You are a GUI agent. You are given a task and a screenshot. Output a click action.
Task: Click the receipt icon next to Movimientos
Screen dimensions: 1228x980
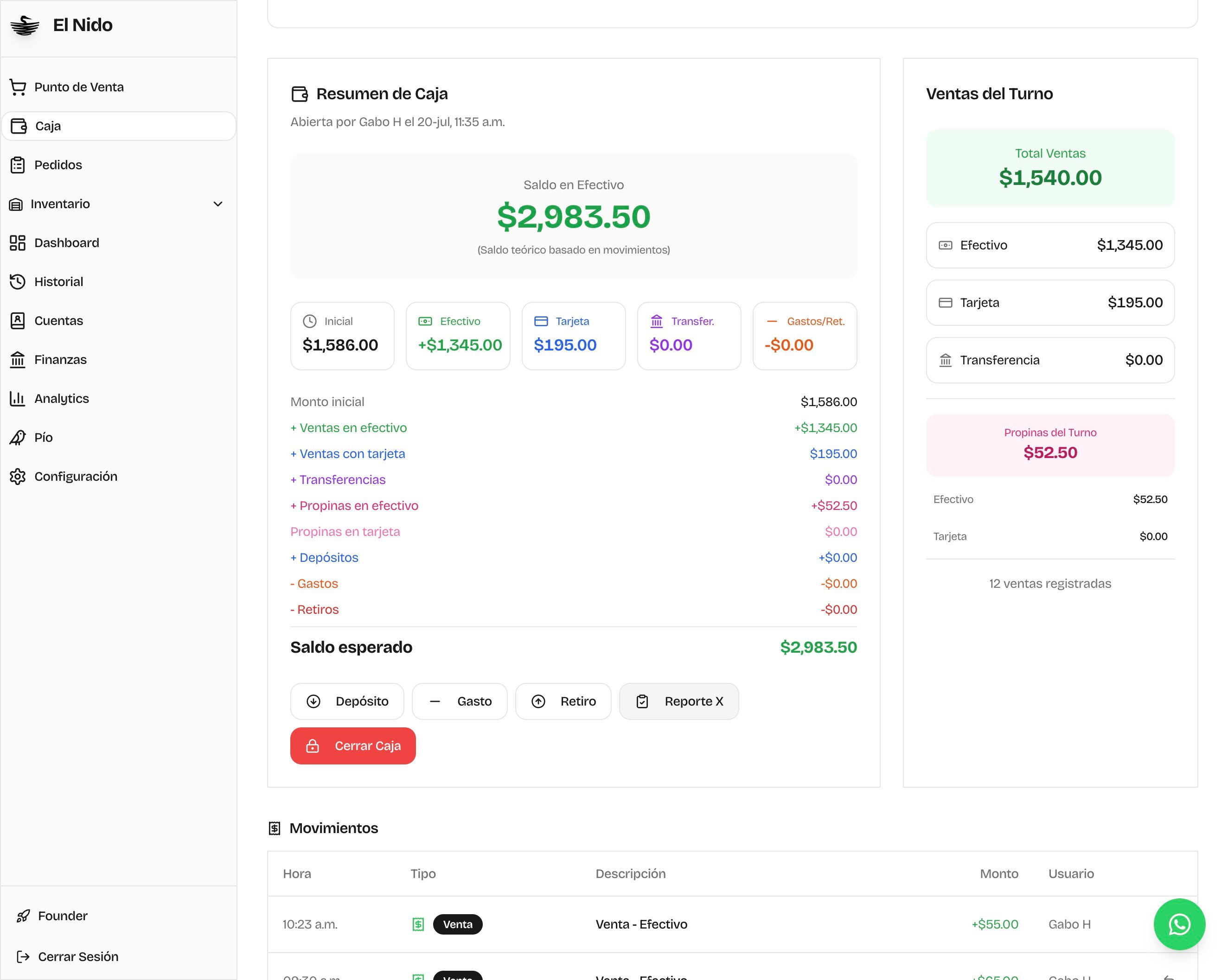(x=275, y=828)
